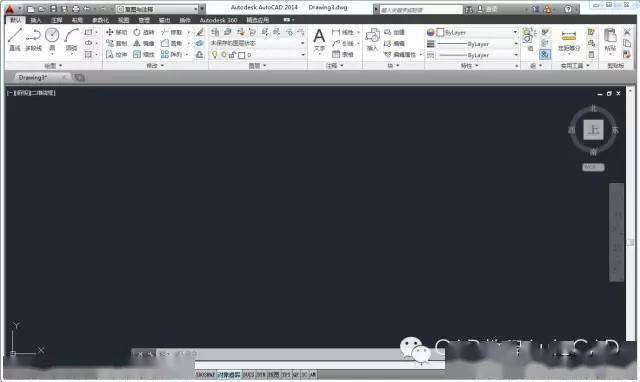Click the Erase tool icon in Modify panel
Viewport: 640px width, 382px height.
[200, 32]
